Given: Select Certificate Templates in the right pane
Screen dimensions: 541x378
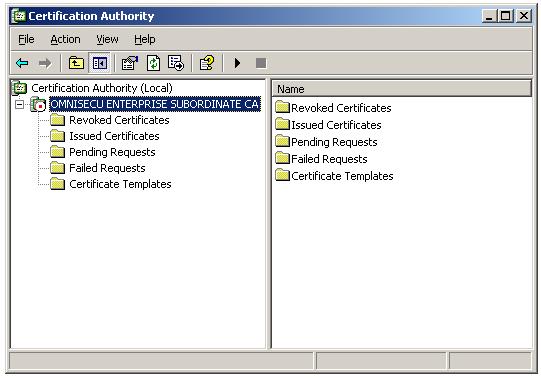Looking at the screenshot, I should (x=342, y=176).
